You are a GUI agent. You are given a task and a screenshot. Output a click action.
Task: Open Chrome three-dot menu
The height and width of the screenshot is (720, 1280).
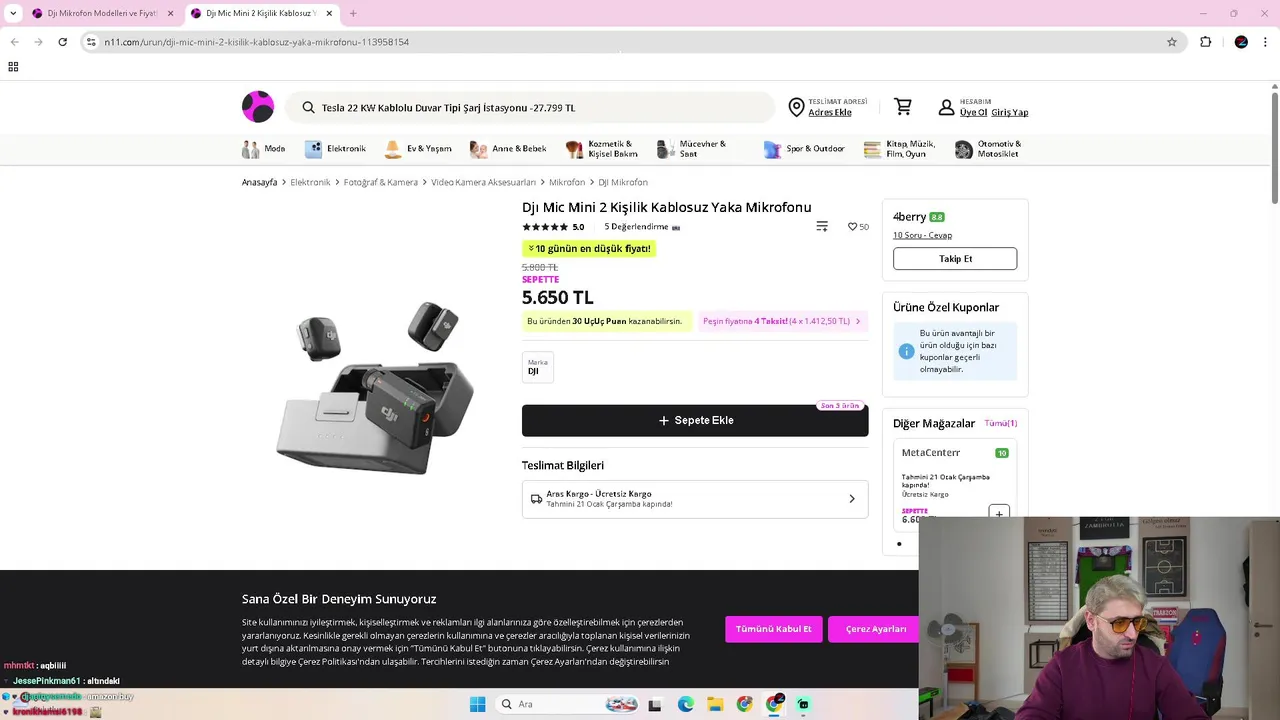pos(1266,42)
